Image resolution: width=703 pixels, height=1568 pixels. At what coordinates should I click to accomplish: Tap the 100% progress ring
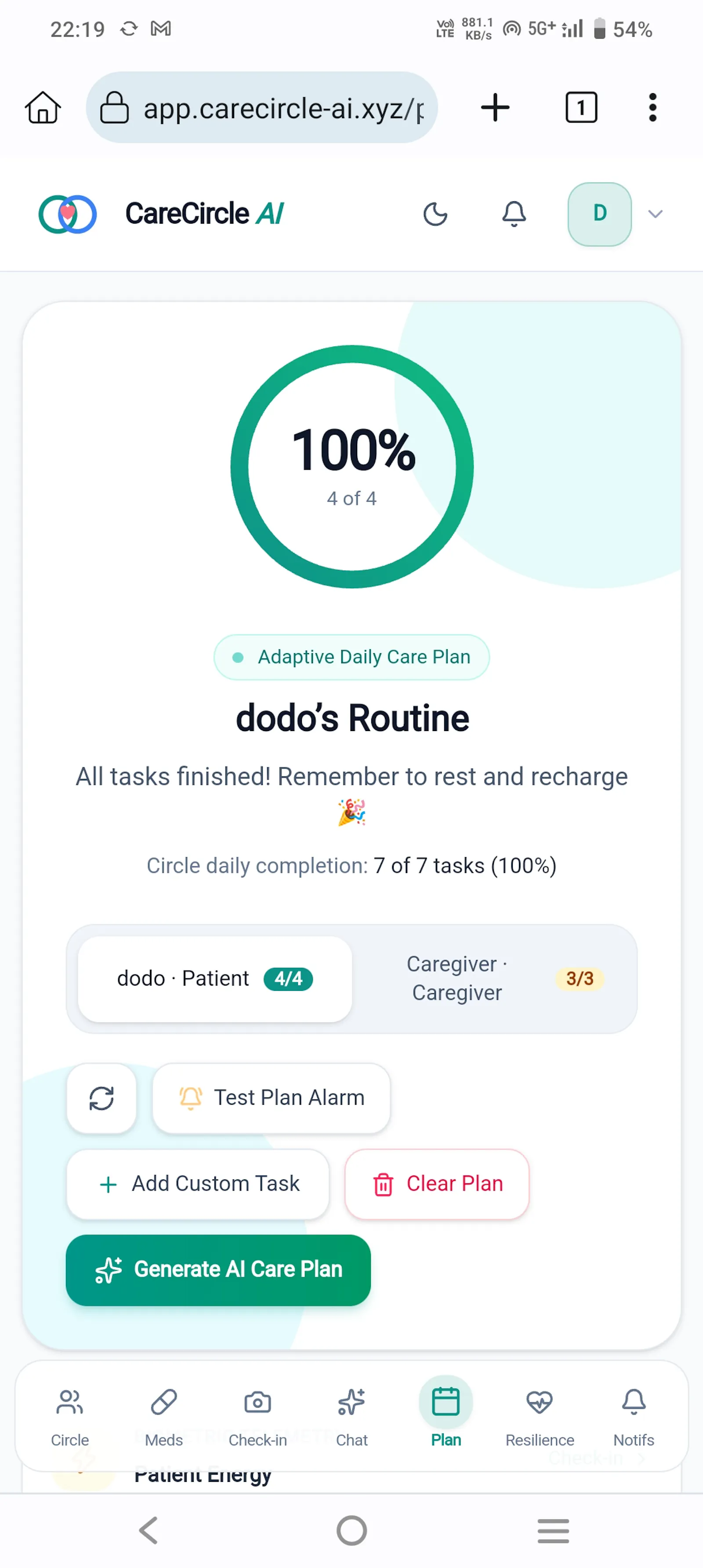coord(352,467)
